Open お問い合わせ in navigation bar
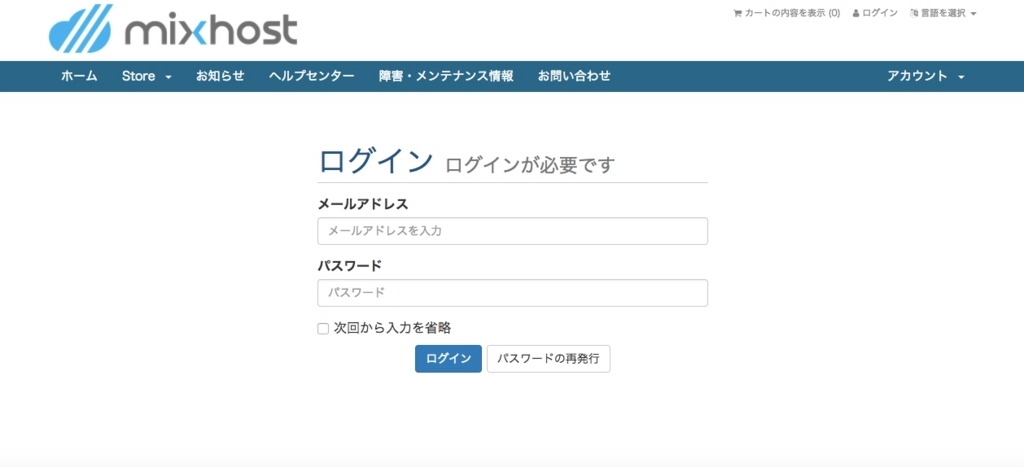The width and height of the screenshot is (1024, 467). (574, 76)
